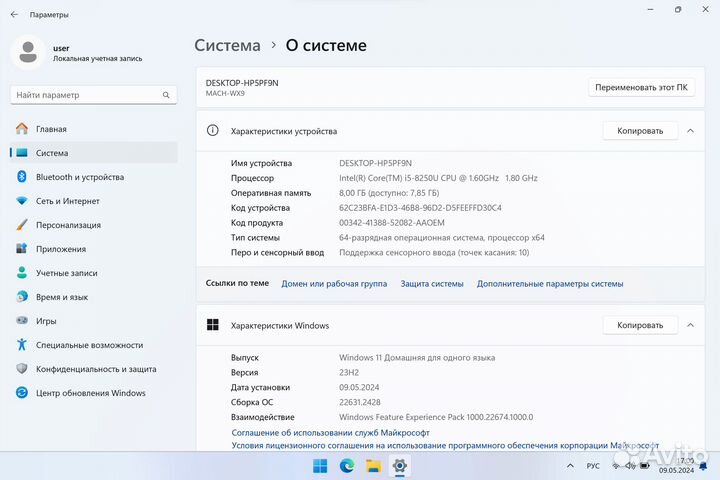720x480 pixels.
Task: Open 'Дополнительные параметры системы' link
Action: pos(550,284)
